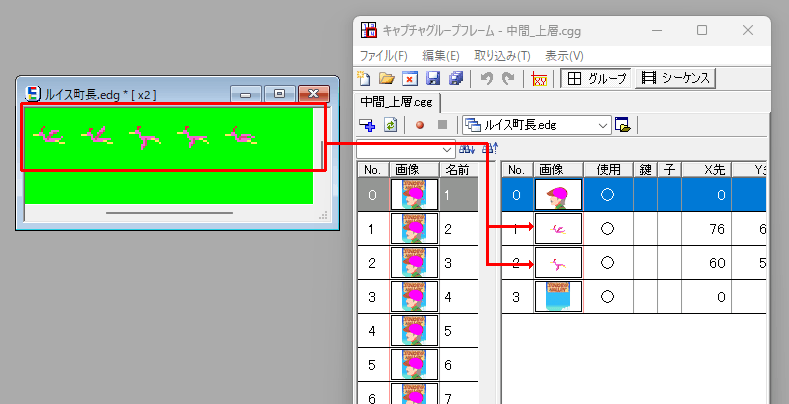Toggle the 使用 circle in frame row 1

click(607, 229)
